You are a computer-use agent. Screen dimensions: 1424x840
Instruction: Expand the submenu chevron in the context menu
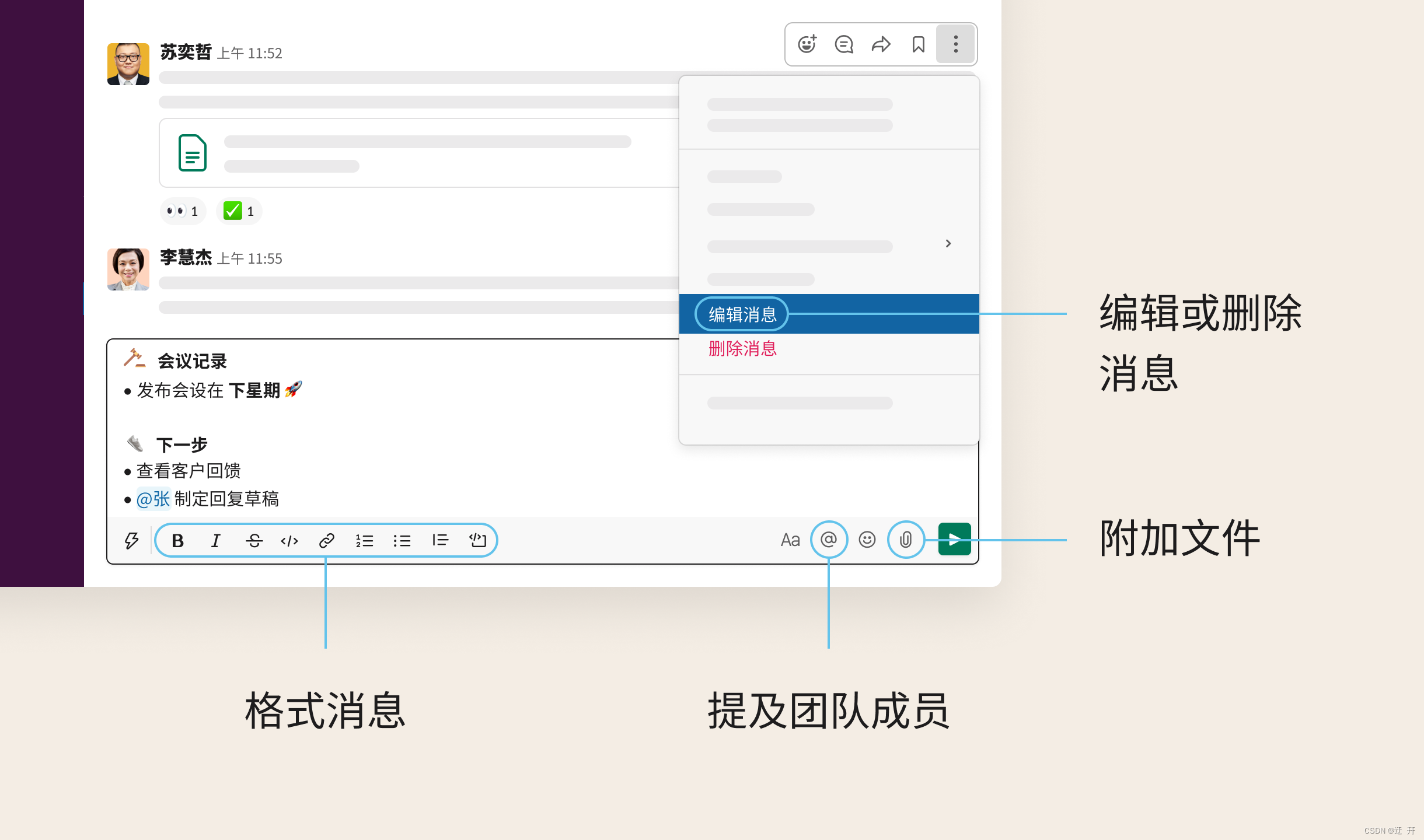click(x=948, y=243)
